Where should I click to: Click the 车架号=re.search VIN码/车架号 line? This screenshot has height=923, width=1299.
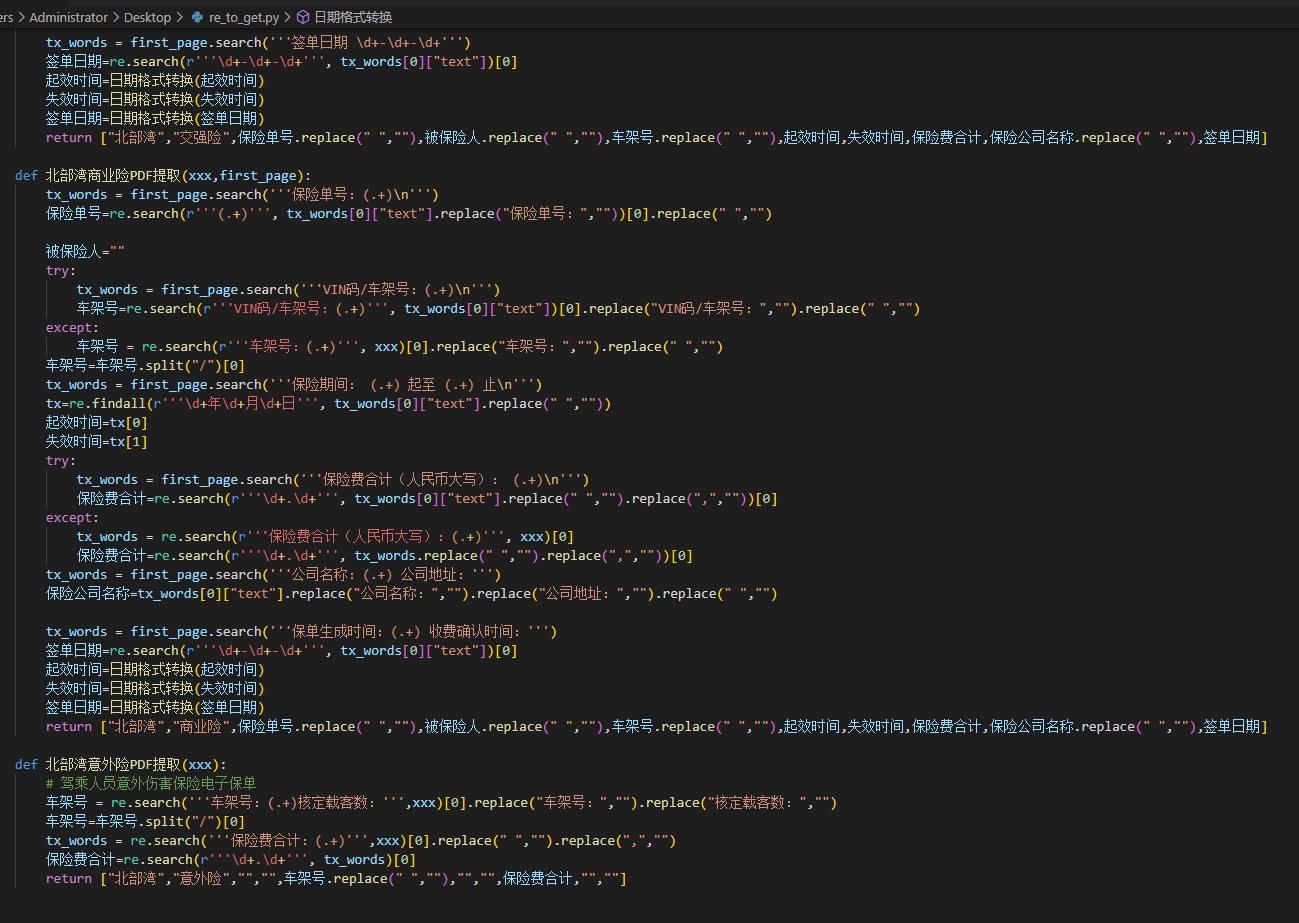click(498, 308)
